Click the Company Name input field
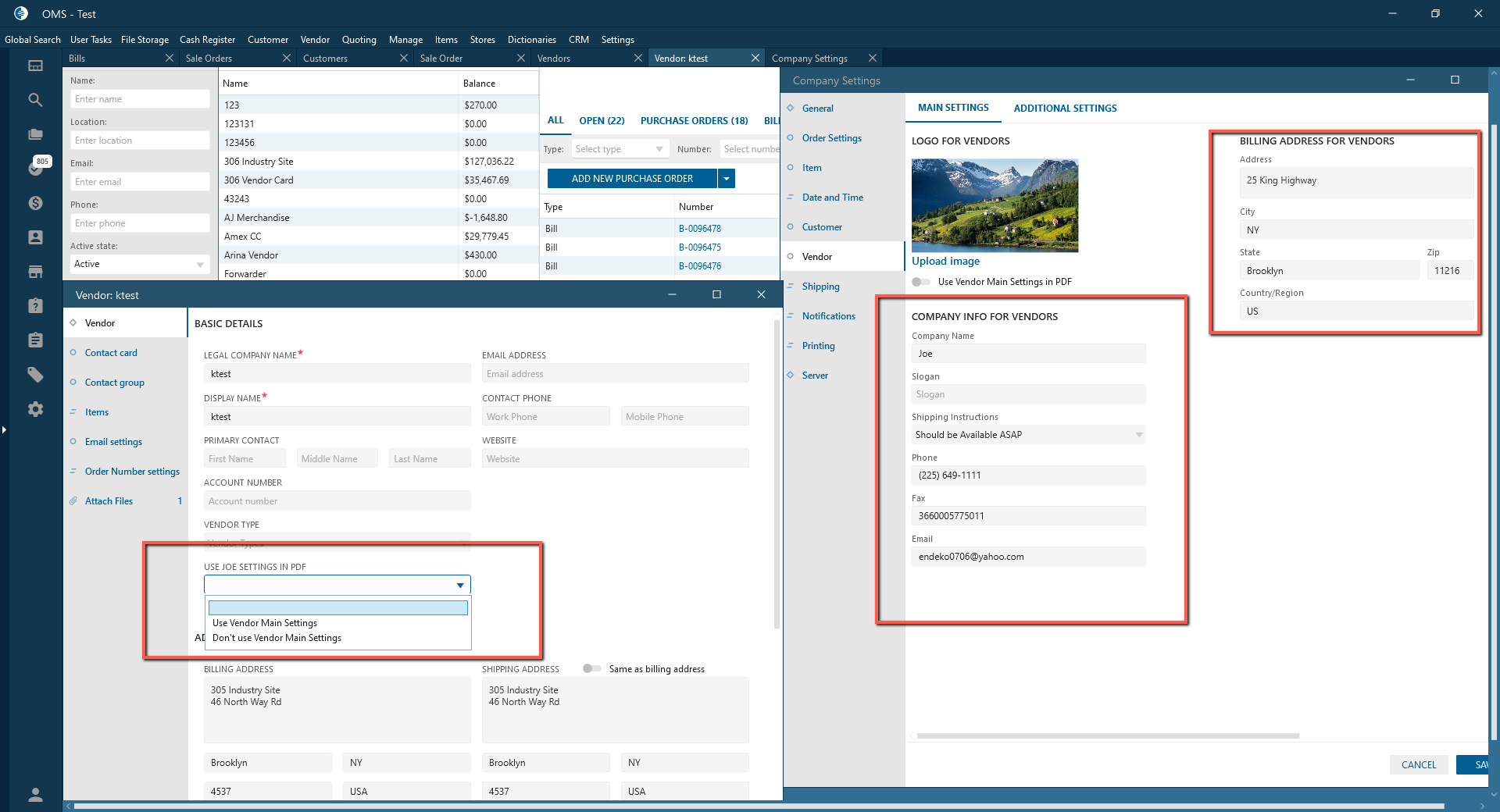 click(1027, 354)
